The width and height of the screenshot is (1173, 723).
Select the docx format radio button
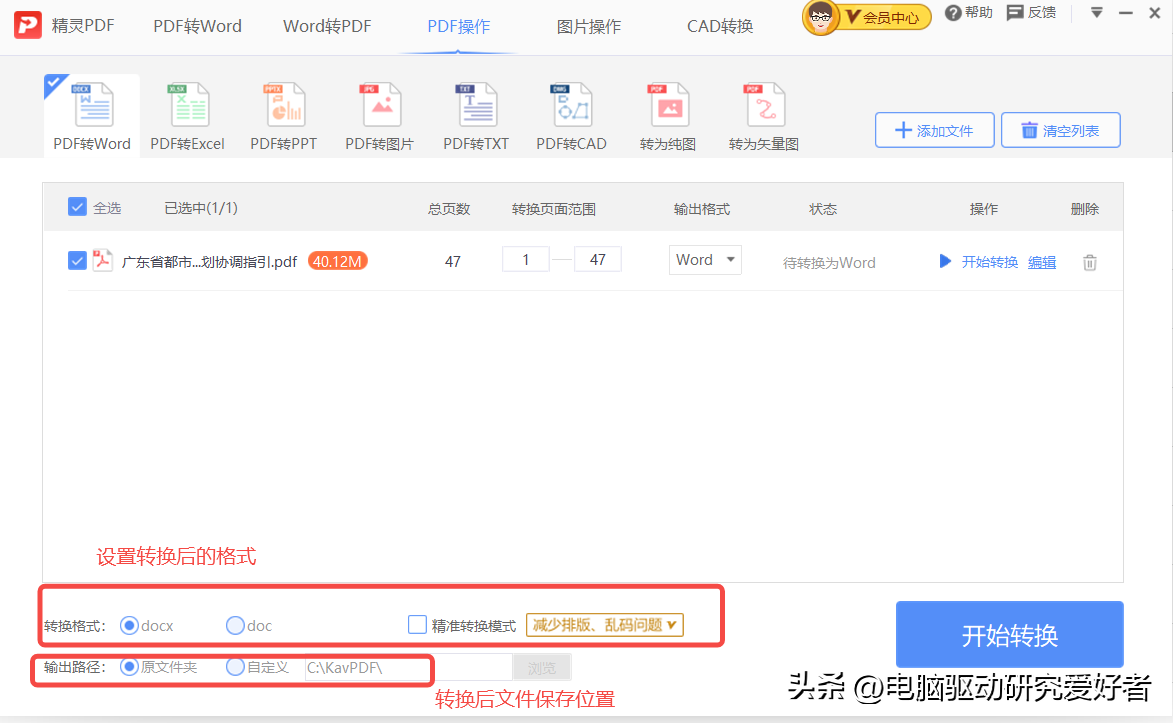129,625
